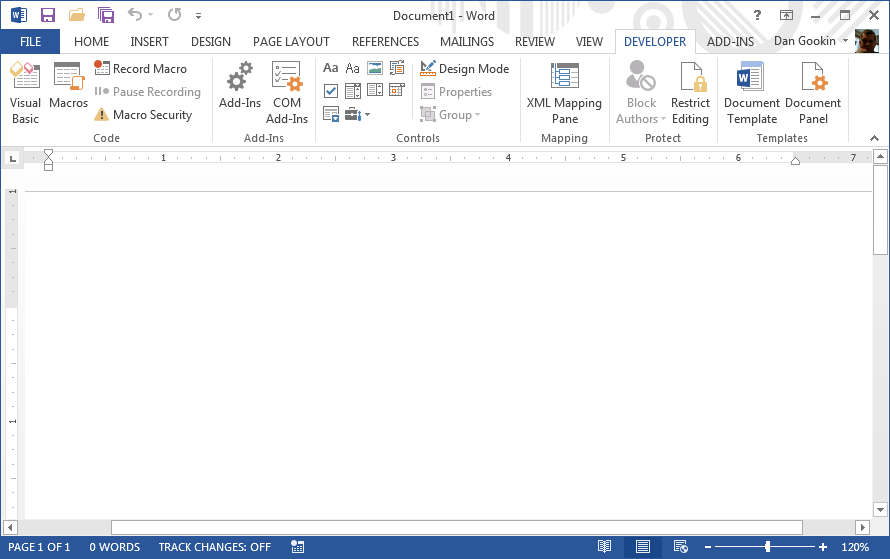
Task: Insert Combo Box content control
Action: pos(352,90)
